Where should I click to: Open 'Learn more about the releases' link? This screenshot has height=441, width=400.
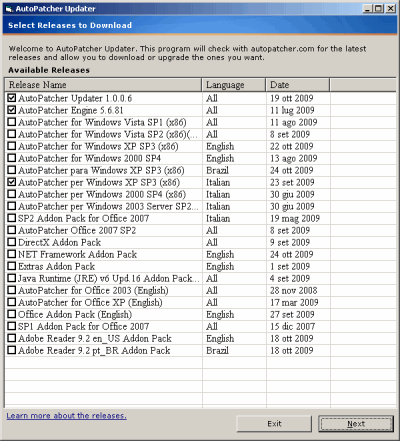pyautogui.click(x=66, y=416)
